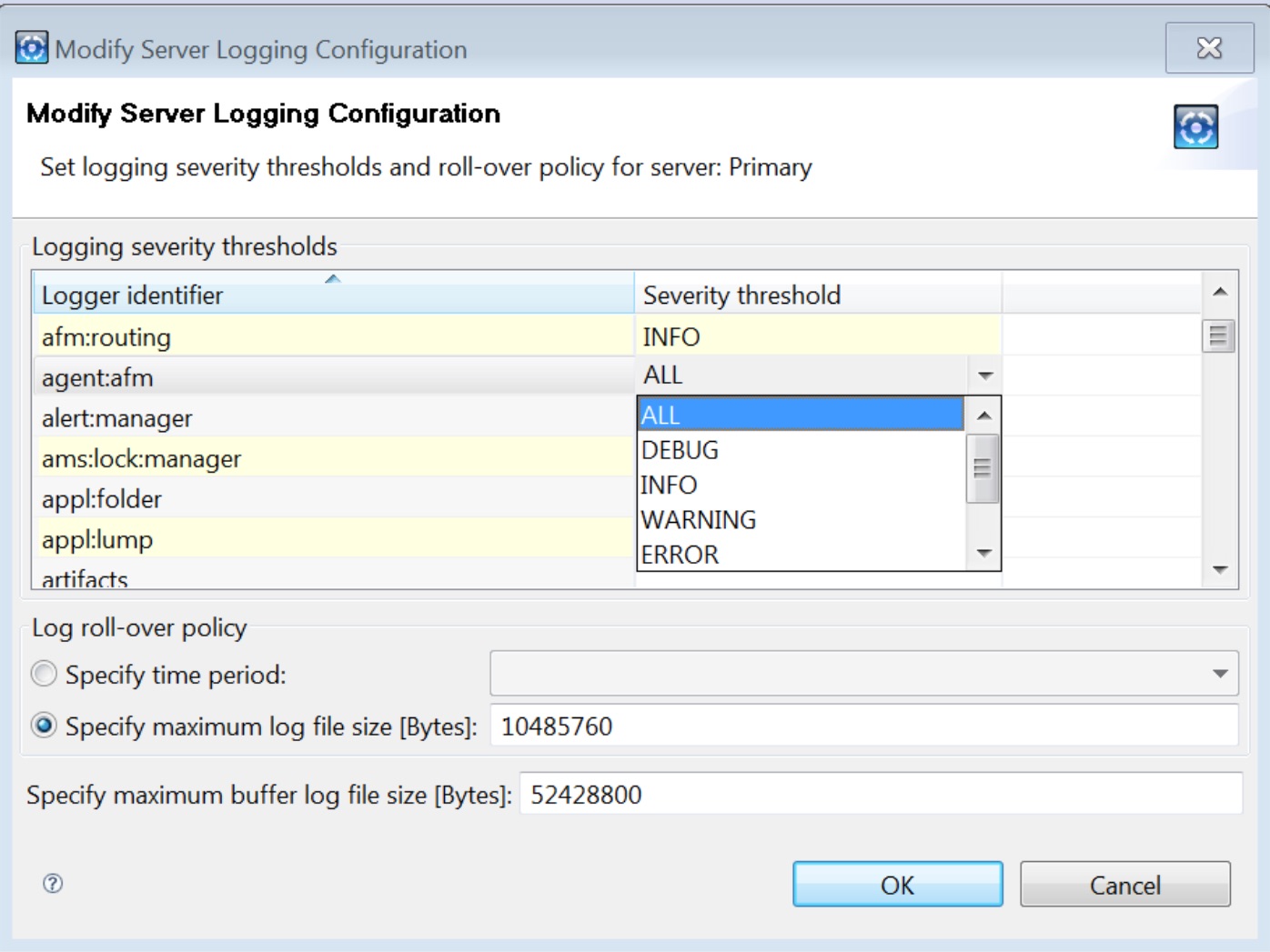
Task: Click OK to apply logging settings
Action: point(897,885)
